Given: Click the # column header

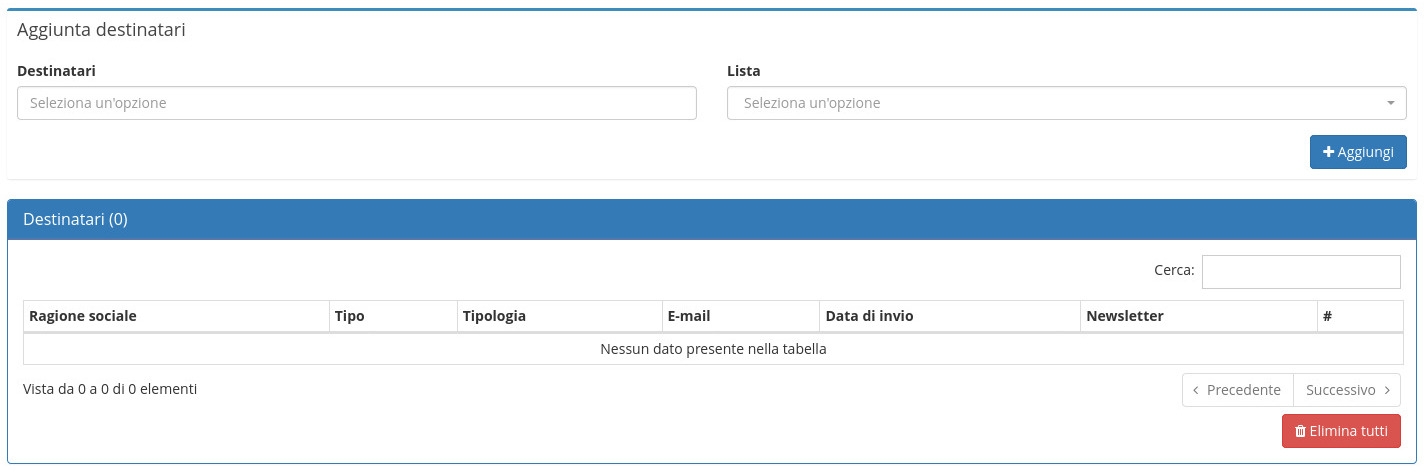Looking at the screenshot, I should pyautogui.click(x=1327, y=316).
